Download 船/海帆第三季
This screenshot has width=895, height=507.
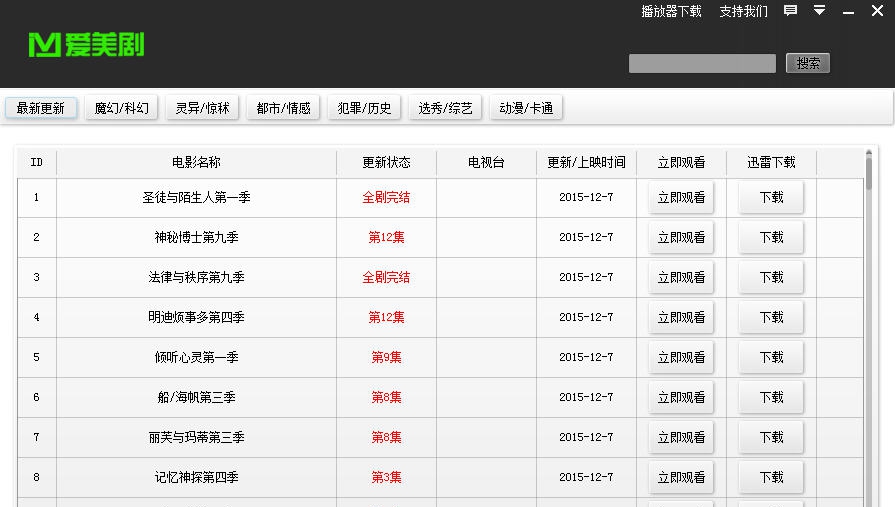[771, 397]
